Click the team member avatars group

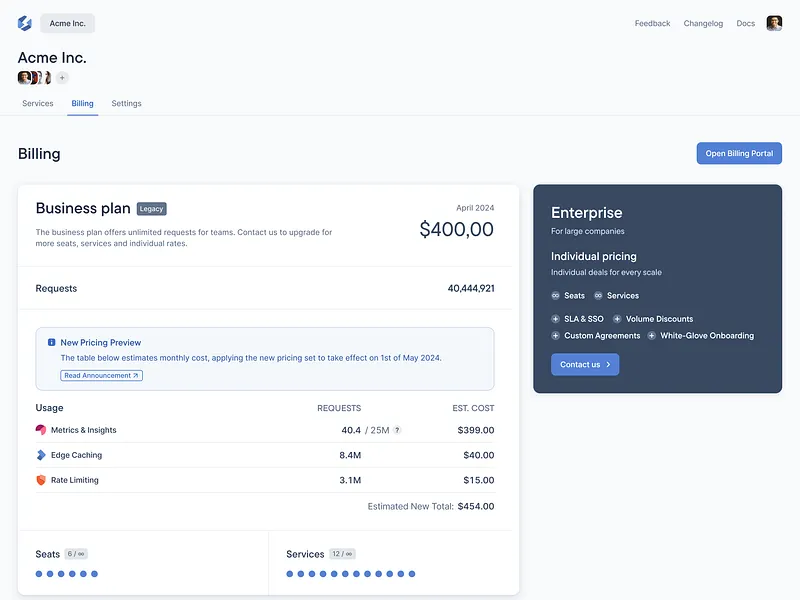[35, 78]
